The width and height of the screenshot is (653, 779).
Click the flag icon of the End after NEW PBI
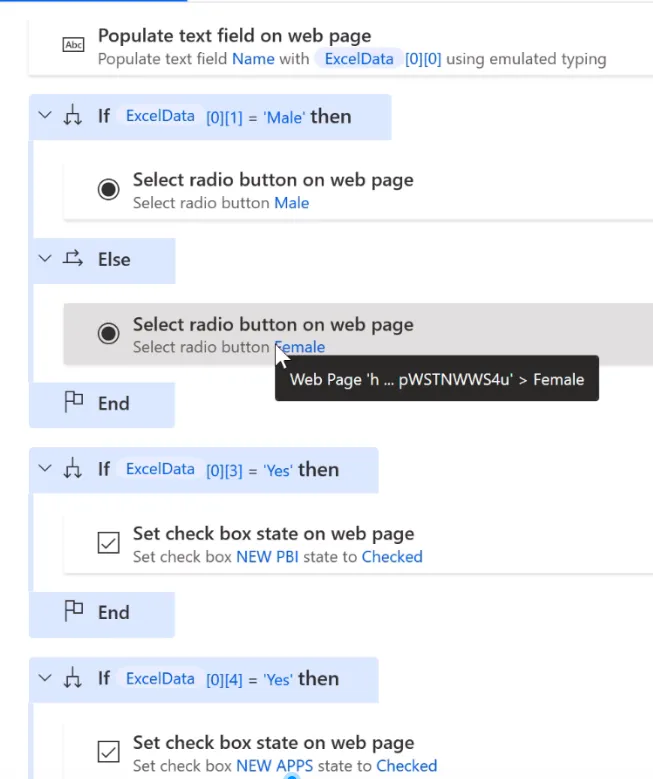[x=74, y=611]
